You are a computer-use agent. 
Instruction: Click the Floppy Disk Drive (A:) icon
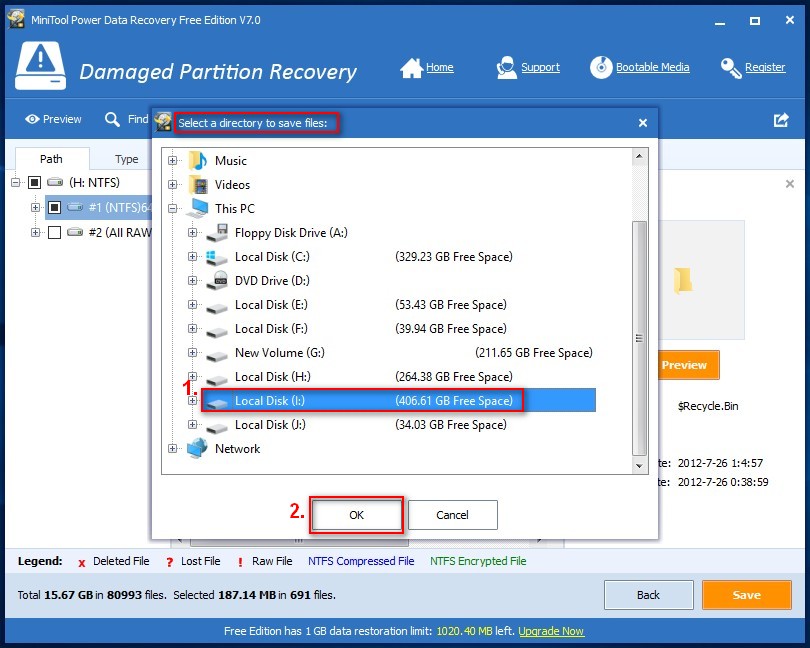[217, 233]
